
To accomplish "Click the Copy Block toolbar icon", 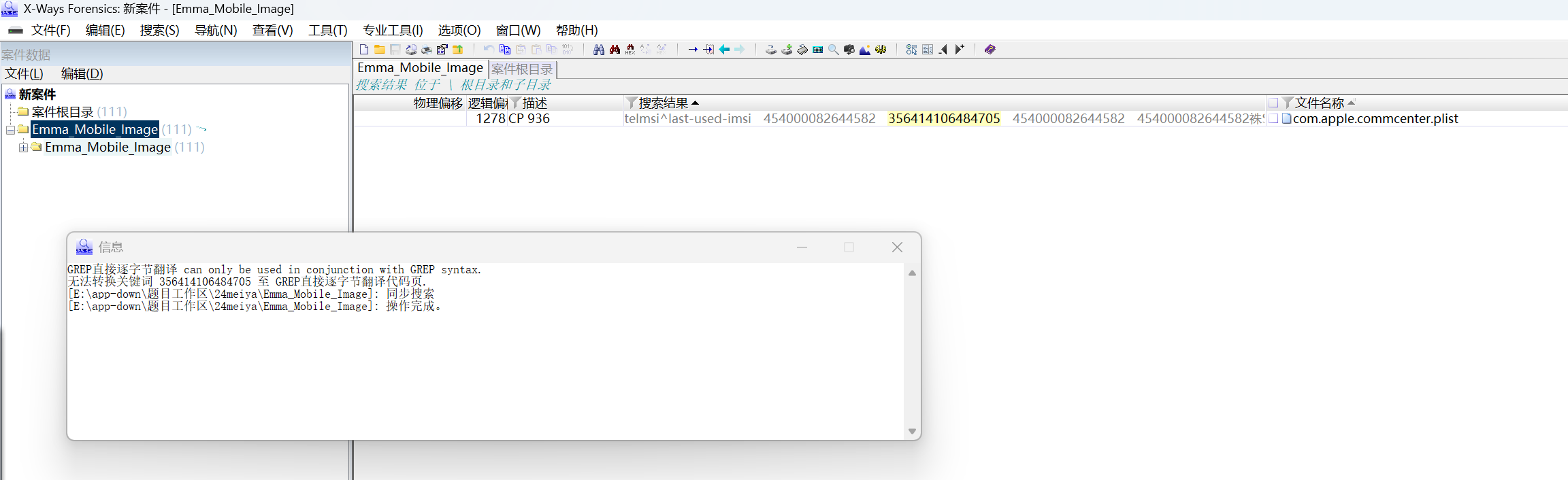I will click(x=505, y=50).
